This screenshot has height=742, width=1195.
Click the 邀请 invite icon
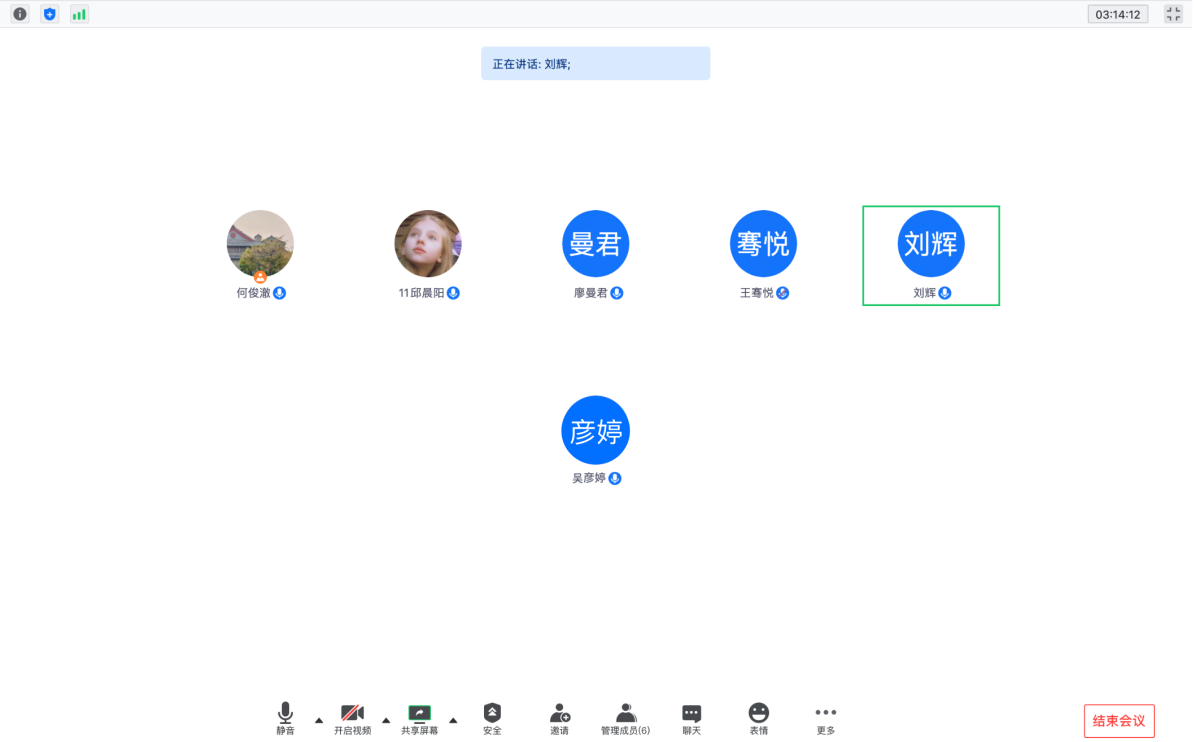point(559,718)
